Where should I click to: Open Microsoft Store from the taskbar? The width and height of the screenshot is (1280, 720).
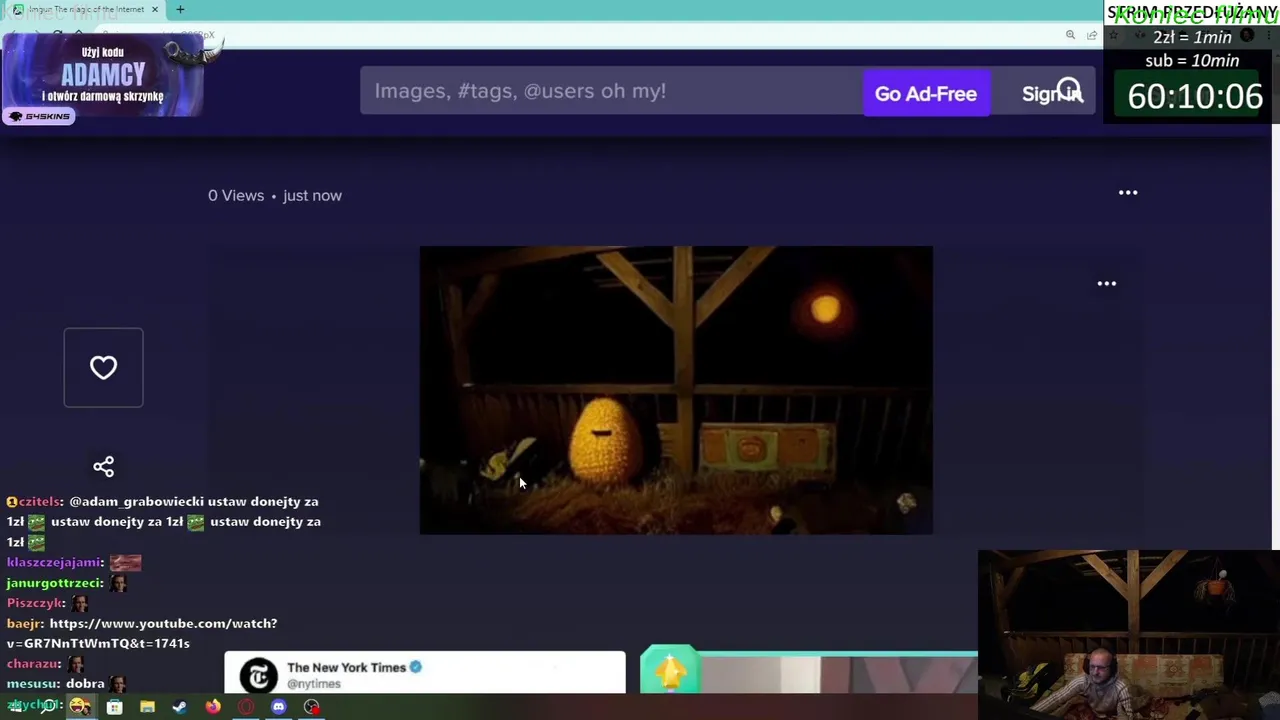pos(115,707)
